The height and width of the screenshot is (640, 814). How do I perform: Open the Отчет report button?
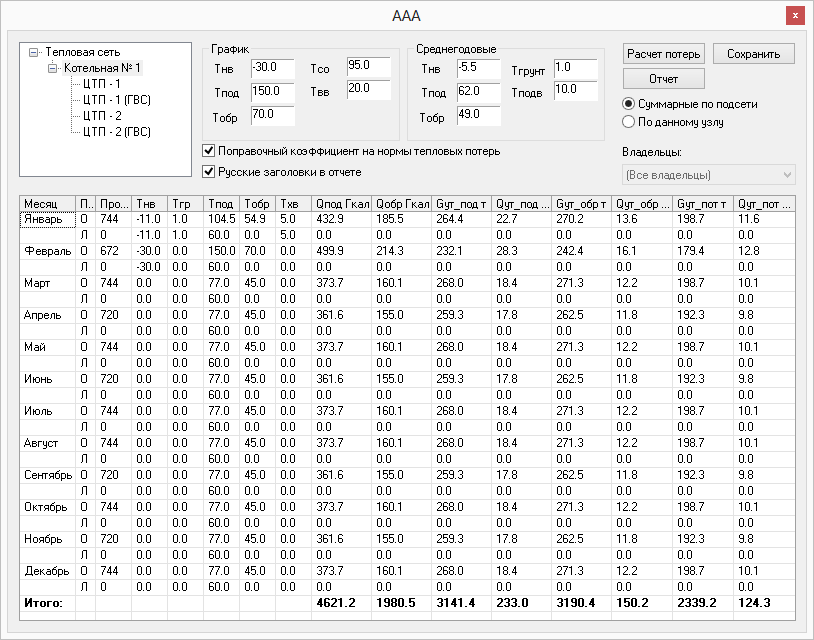(x=664, y=79)
